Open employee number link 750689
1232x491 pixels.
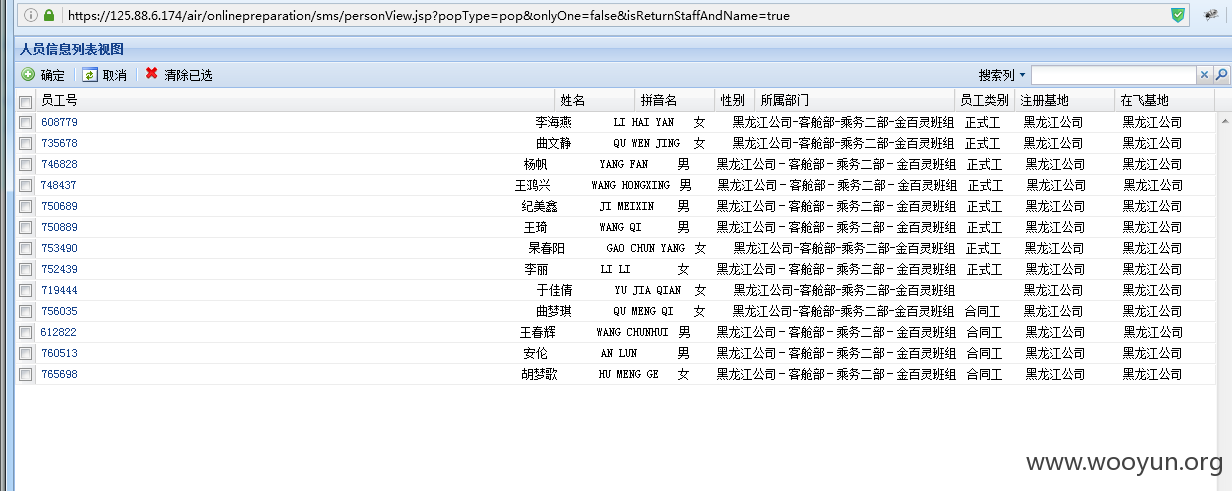(x=59, y=206)
